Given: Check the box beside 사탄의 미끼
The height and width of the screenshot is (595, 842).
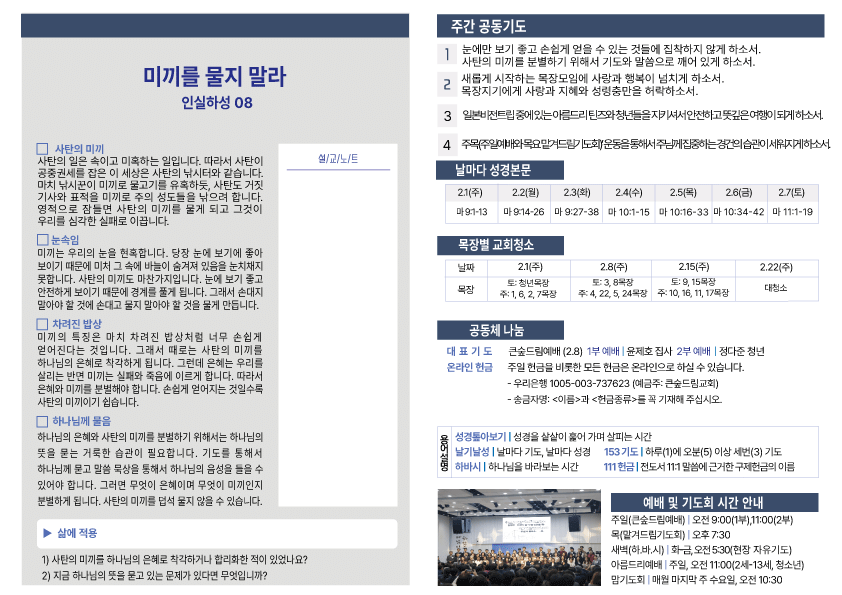Looking at the screenshot, I should point(42,148).
